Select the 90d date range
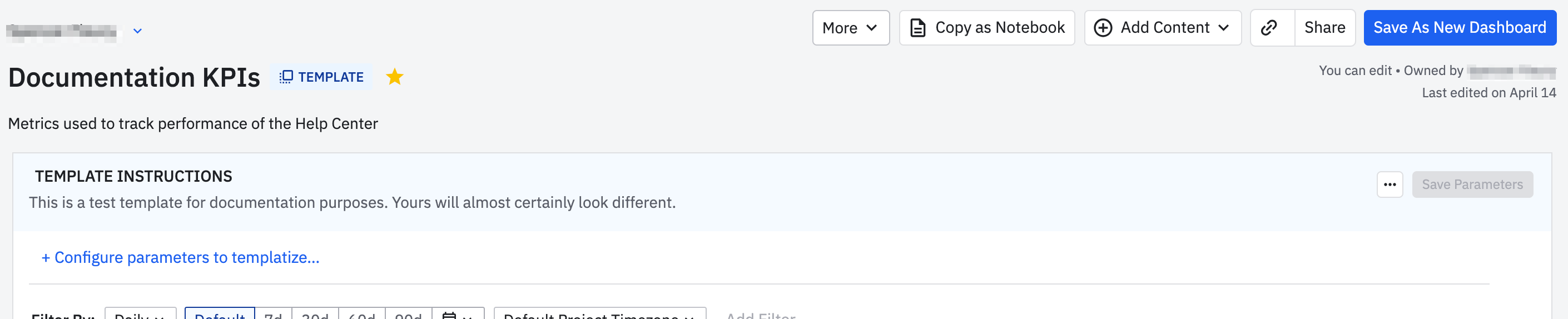 tap(409, 313)
